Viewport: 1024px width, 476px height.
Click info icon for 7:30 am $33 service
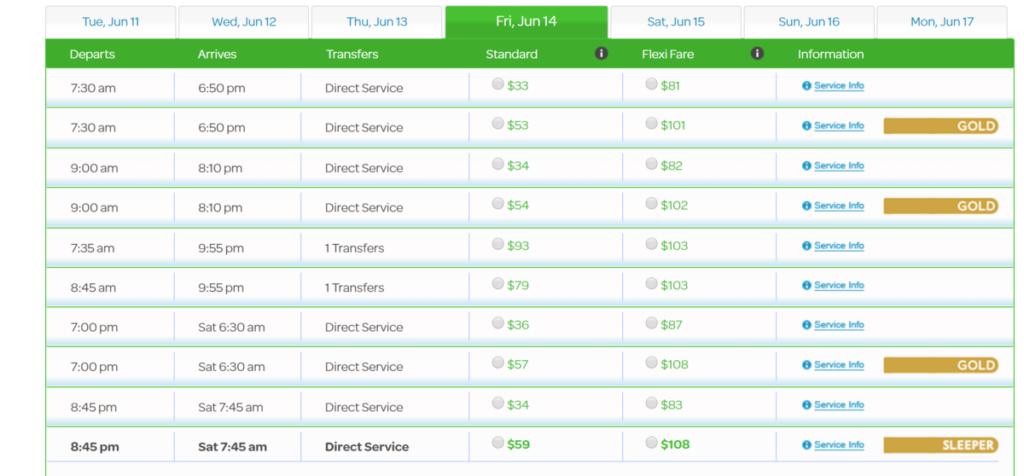(807, 86)
